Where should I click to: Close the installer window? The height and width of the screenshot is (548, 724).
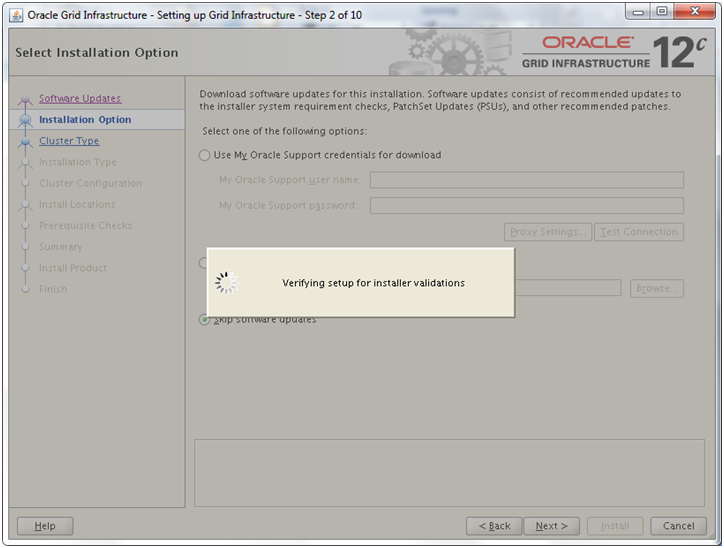(695, 12)
